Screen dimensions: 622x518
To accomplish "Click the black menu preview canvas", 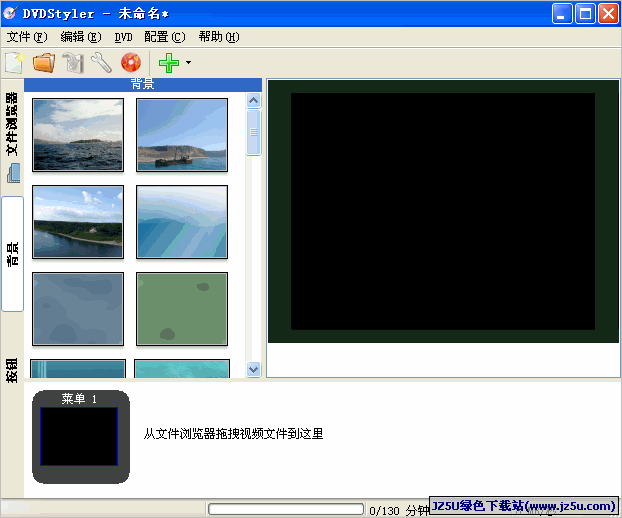I will coord(443,211).
